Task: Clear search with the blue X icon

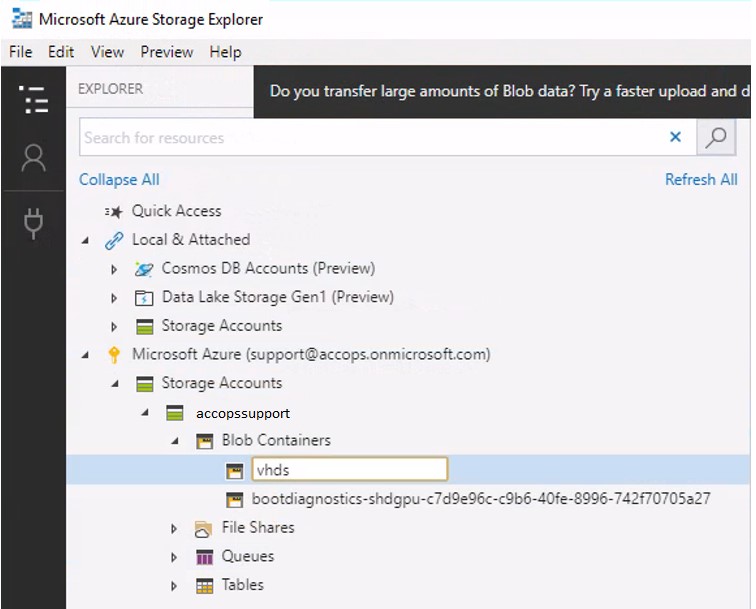Action: (675, 137)
